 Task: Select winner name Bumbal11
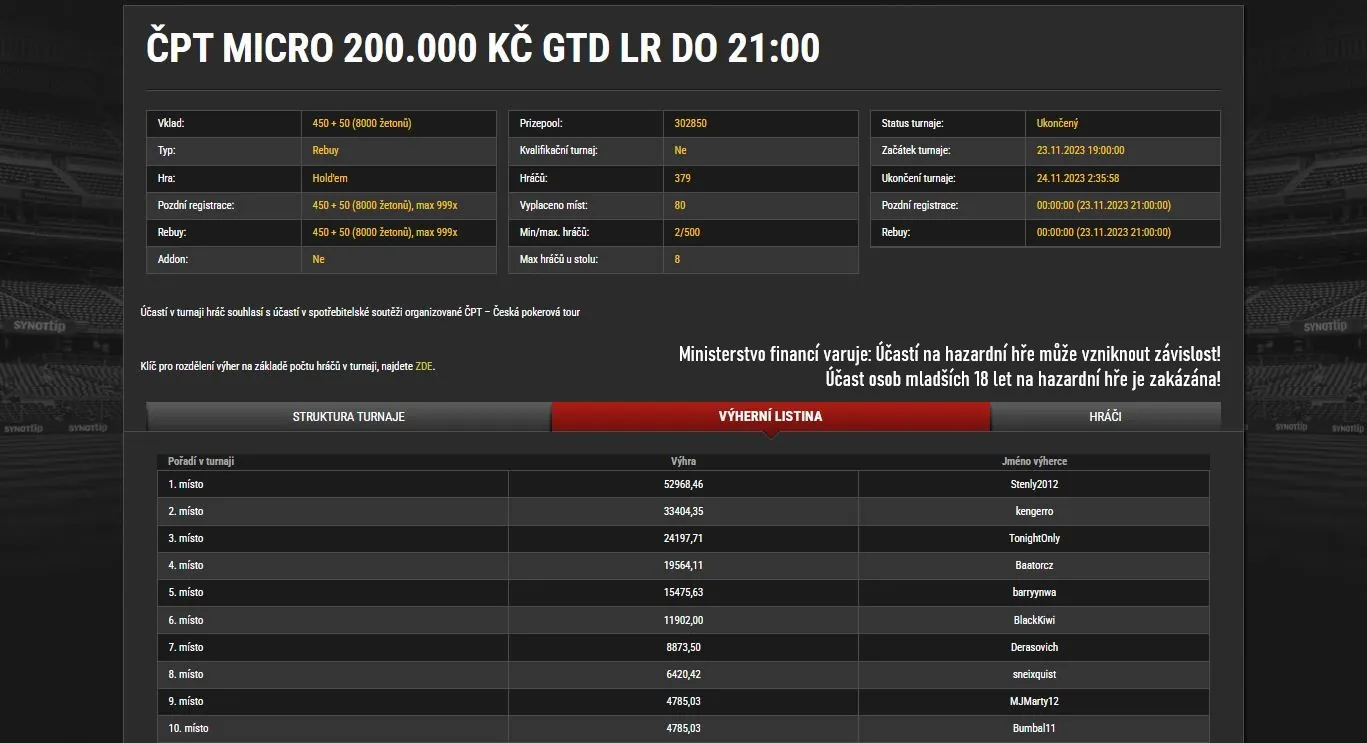point(1034,728)
